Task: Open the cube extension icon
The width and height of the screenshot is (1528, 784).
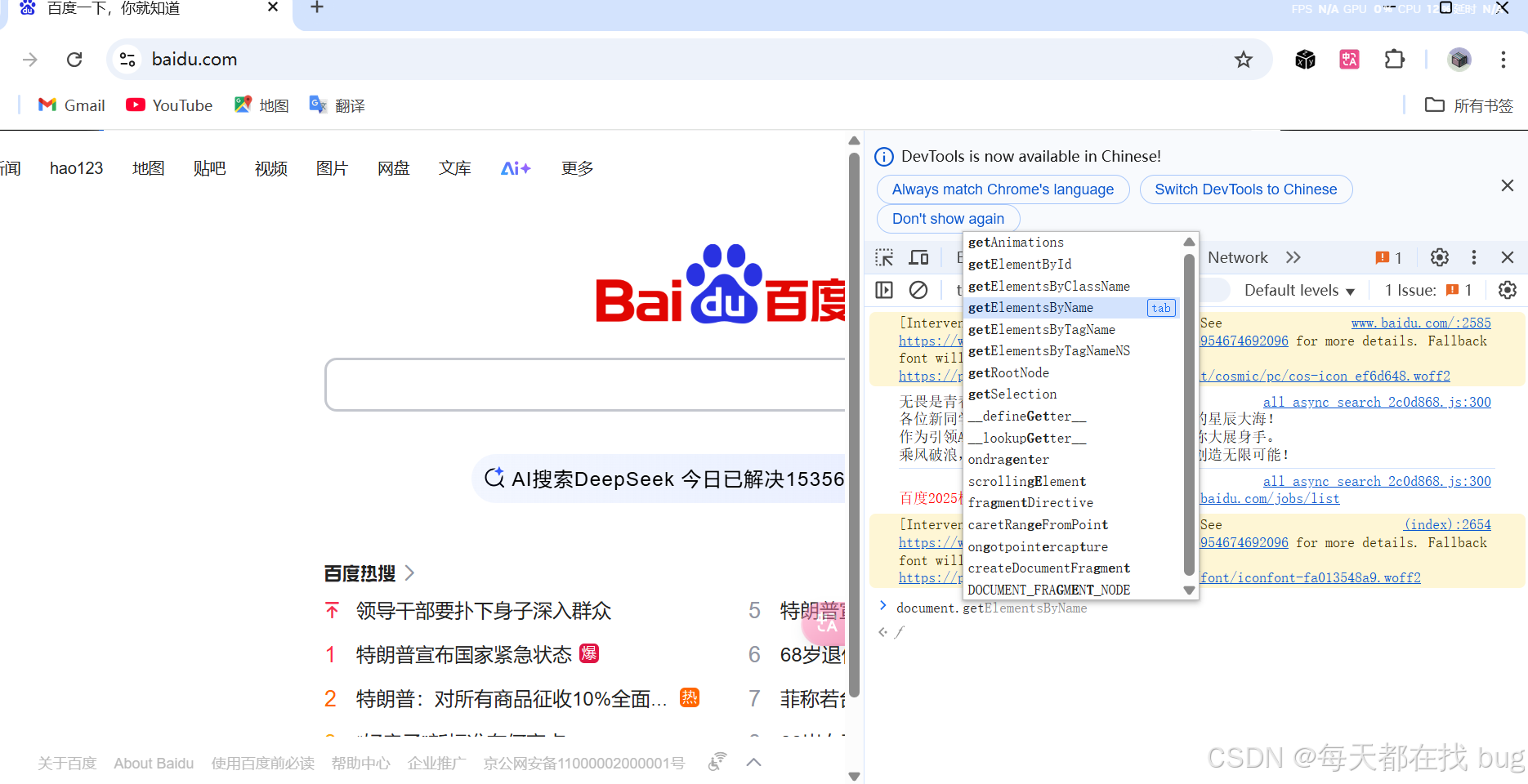Action: [1305, 60]
